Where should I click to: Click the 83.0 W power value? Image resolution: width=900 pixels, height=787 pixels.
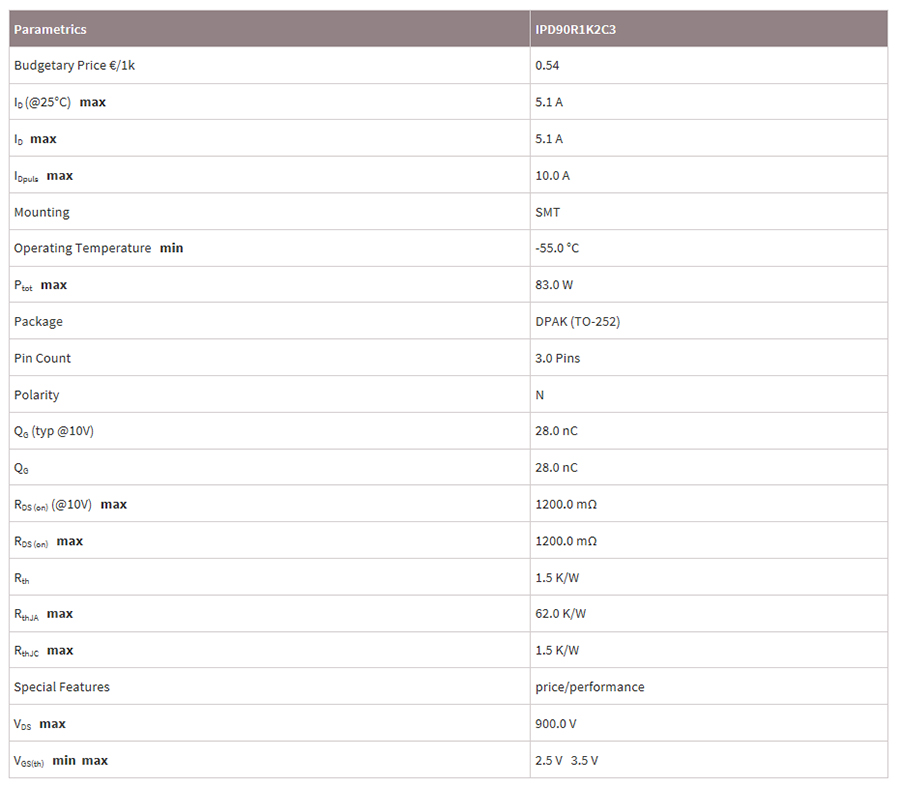554,285
